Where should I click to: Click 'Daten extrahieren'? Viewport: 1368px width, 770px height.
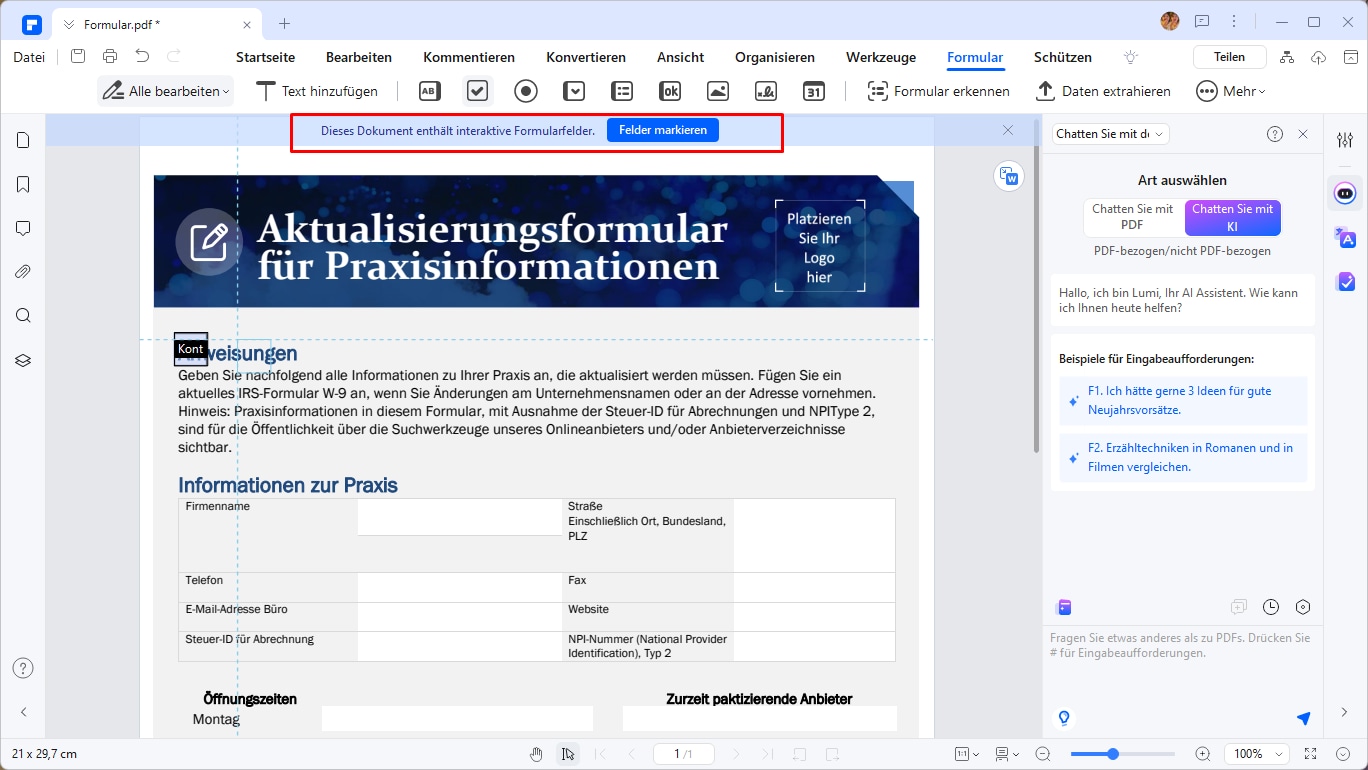coord(1103,91)
